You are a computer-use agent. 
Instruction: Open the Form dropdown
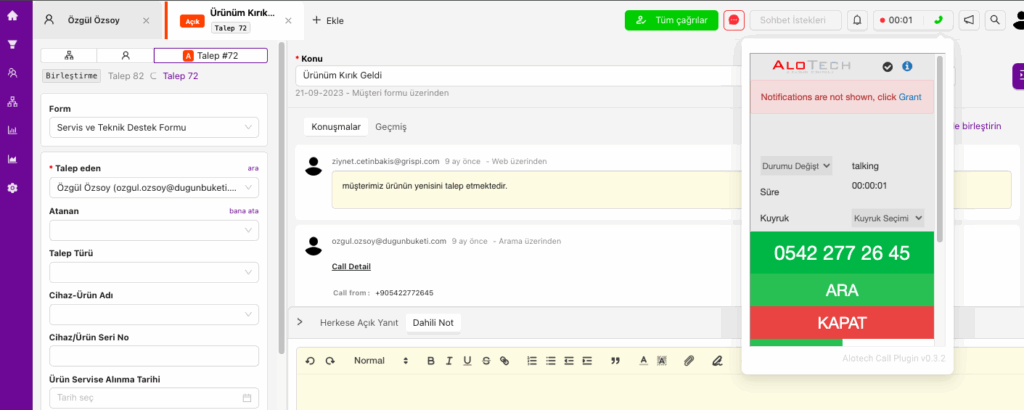tap(153, 127)
